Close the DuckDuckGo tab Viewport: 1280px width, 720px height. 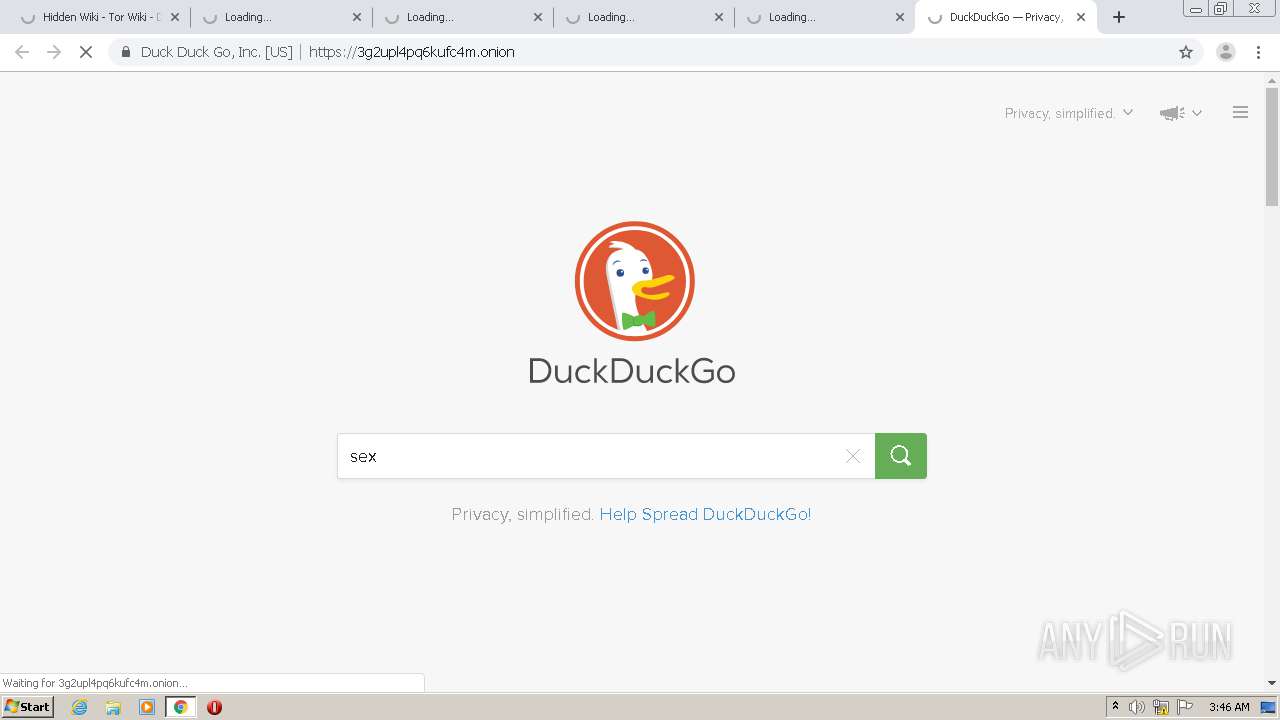coord(1081,17)
